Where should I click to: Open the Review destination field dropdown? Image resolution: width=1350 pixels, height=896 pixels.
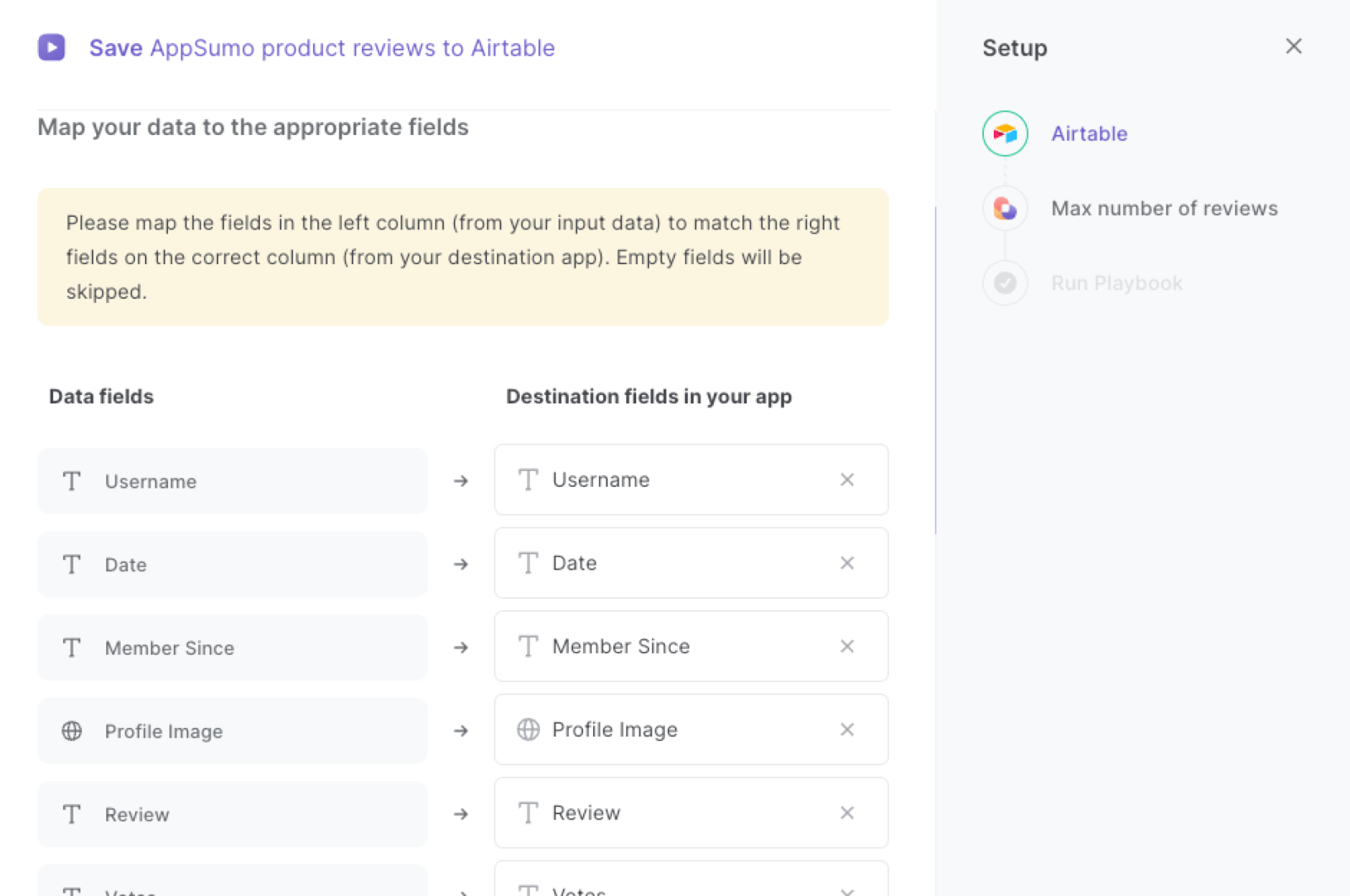point(691,812)
